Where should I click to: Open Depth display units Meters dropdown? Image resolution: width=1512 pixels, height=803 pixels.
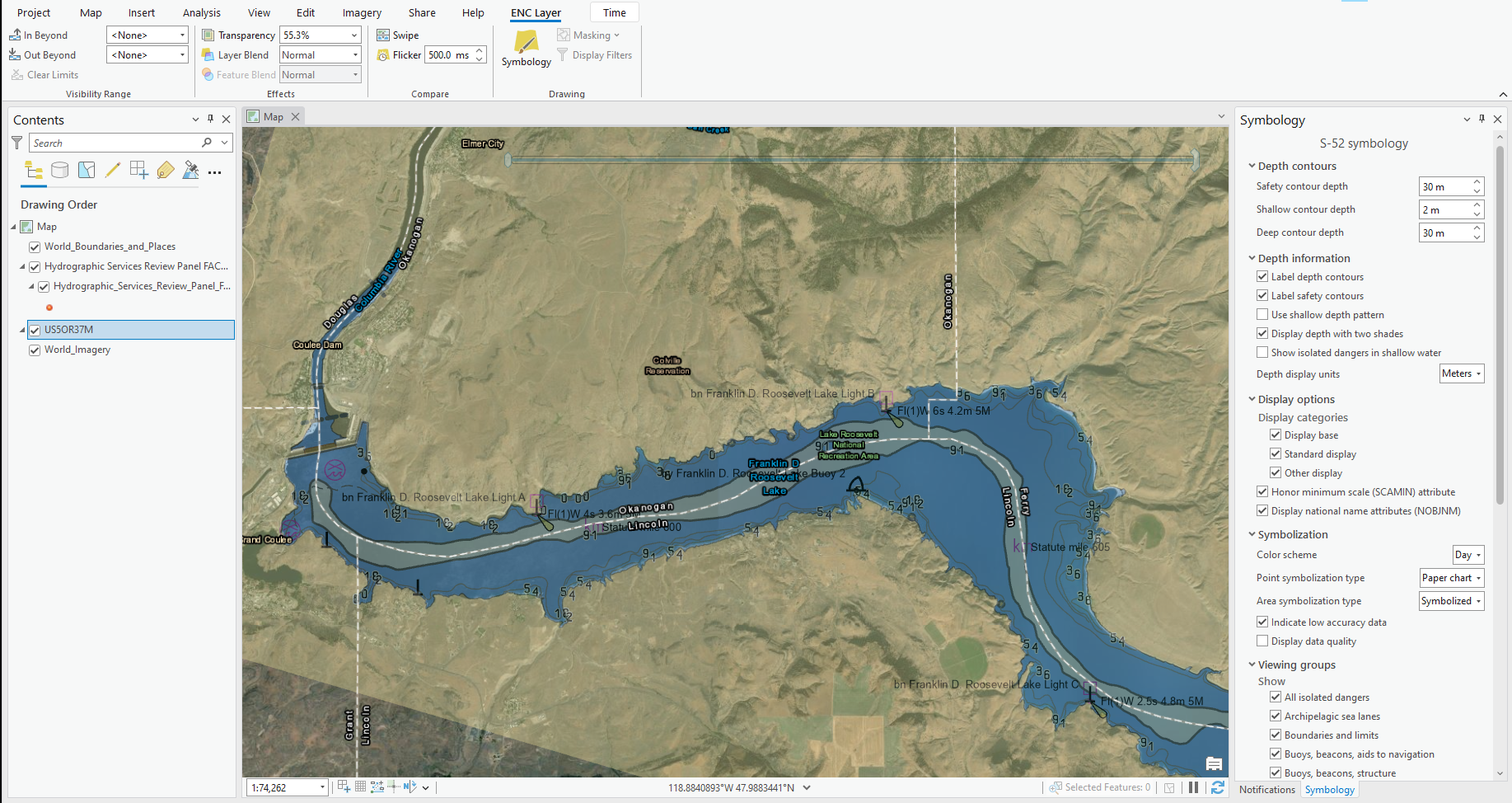coord(1462,373)
